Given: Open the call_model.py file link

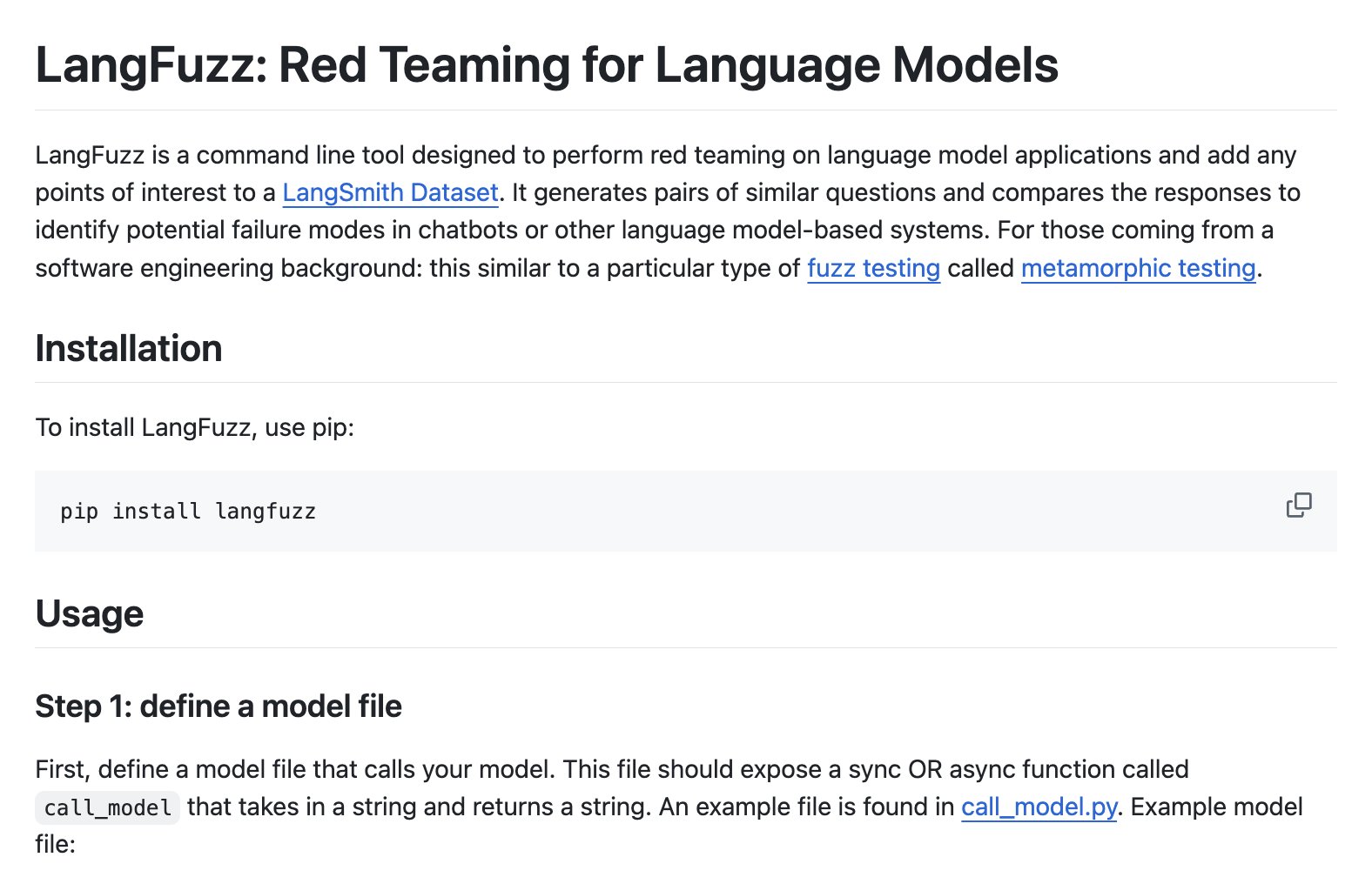Looking at the screenshot, I should 1039,807.
